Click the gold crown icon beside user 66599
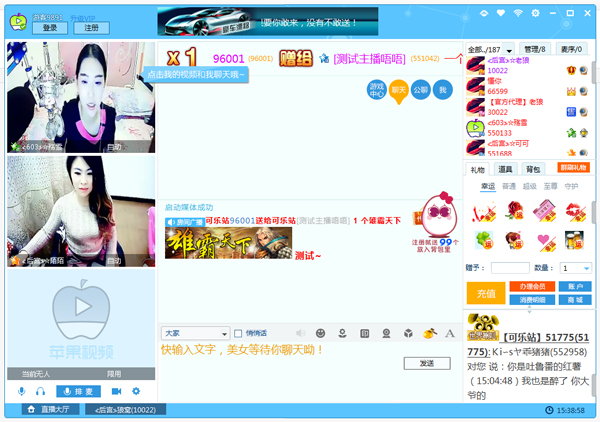The height and width of the screenshot is (422, 600). [571, 91]
